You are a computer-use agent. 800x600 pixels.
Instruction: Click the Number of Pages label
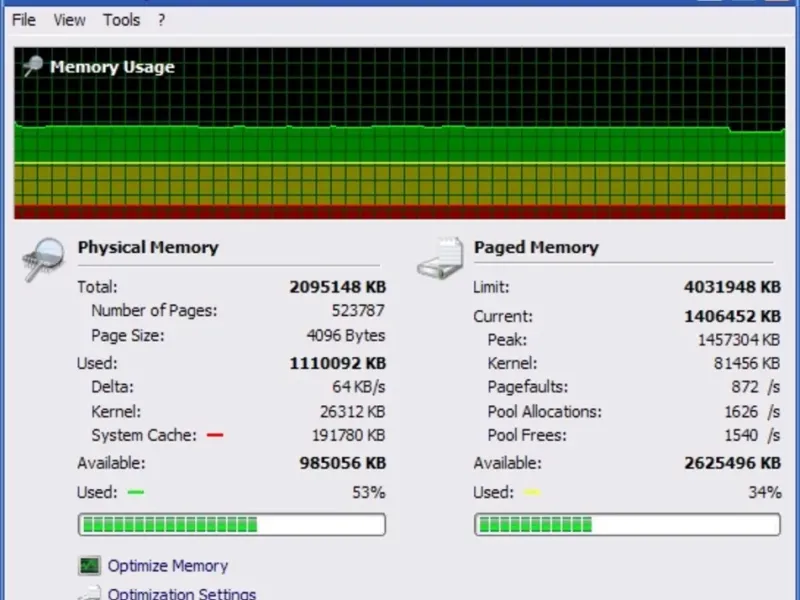coord(154,310)
